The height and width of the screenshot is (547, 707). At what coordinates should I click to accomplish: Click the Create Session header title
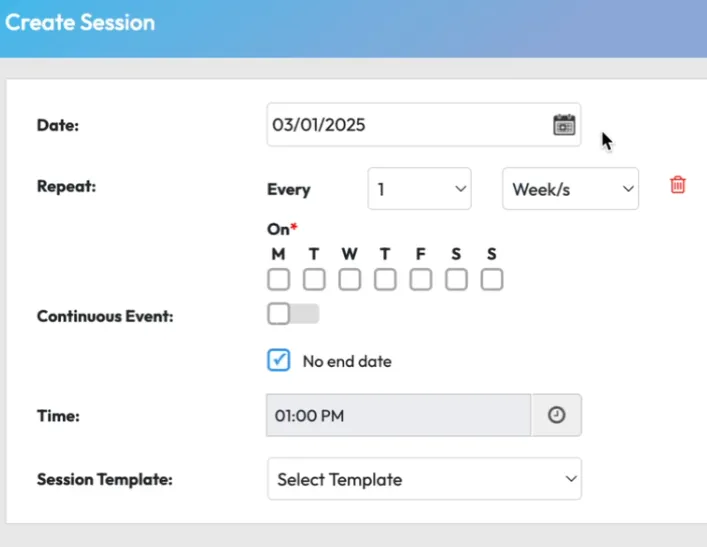tap(81, 22)
